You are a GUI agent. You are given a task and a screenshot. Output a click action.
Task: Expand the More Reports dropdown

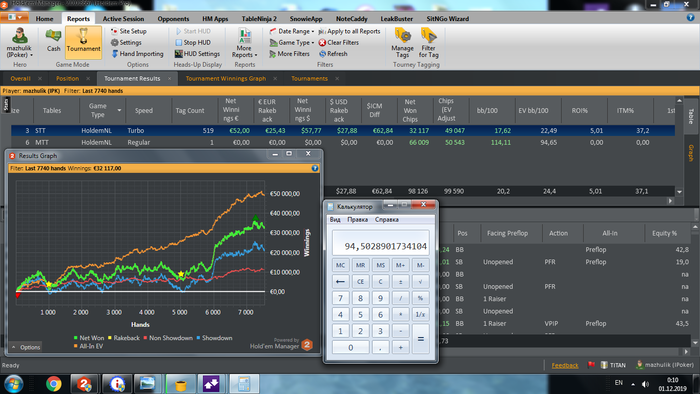[244, 43]
